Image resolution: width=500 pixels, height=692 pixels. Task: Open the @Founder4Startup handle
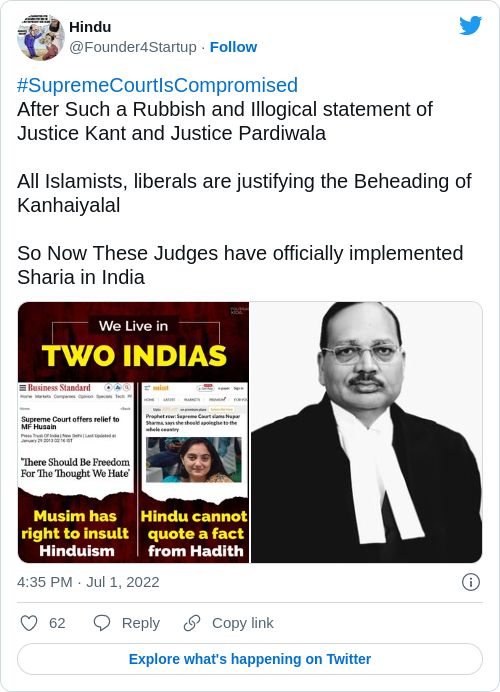click(133, 47)
